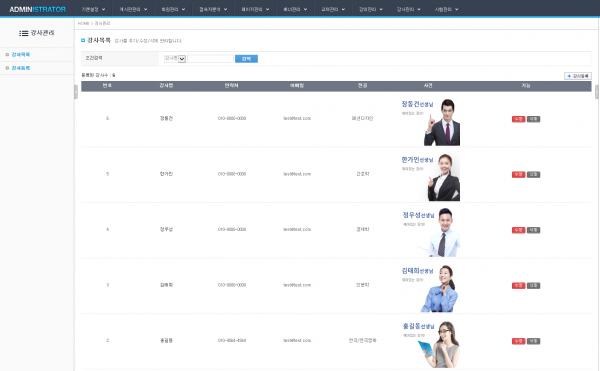Screen dimensions: 600x371
Task: Click the red 수정 button for 김태희
Action: click(x=518, y=285)
